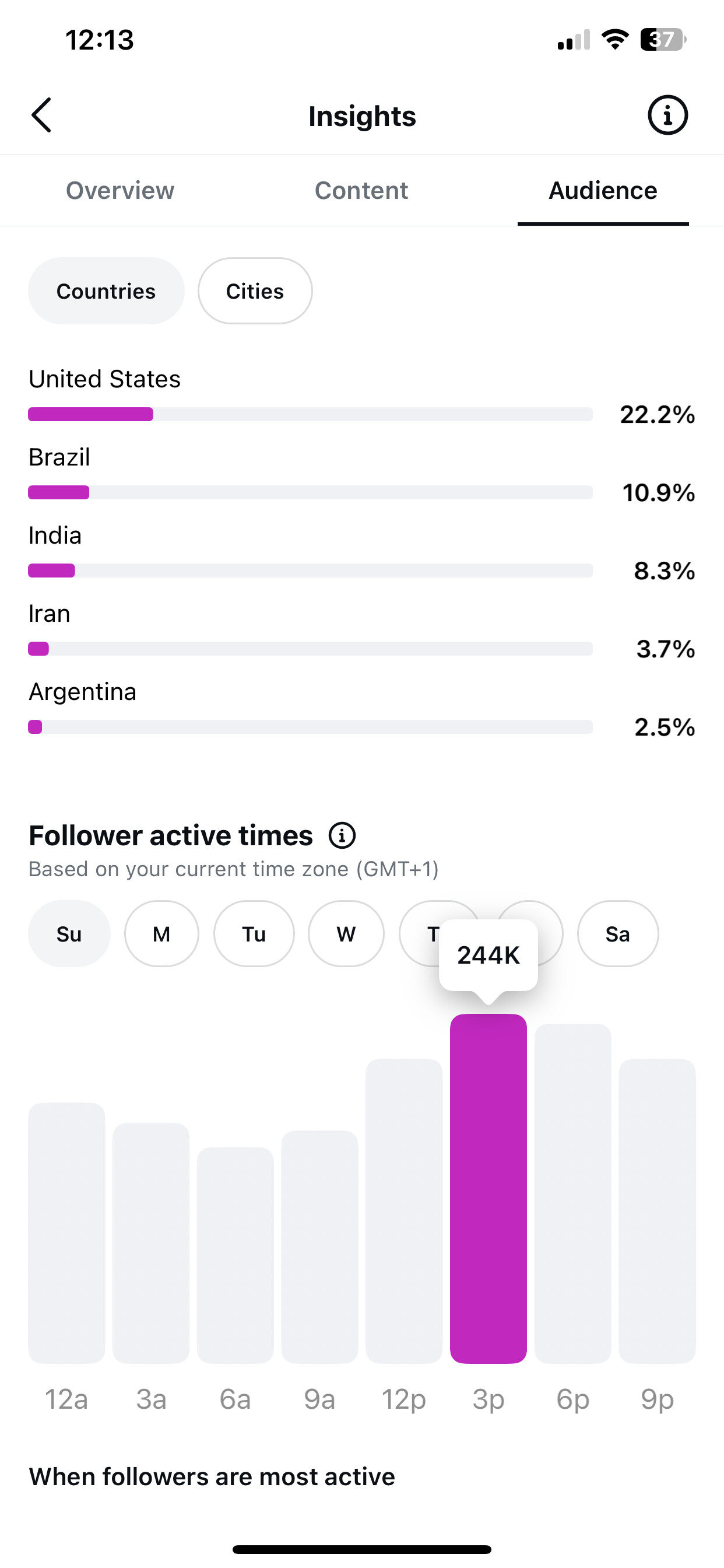This screenshot has height=1568, width=724.
Task: Tap the battery indicator icon
Action: pyautogui.click(x=663, y=40)
